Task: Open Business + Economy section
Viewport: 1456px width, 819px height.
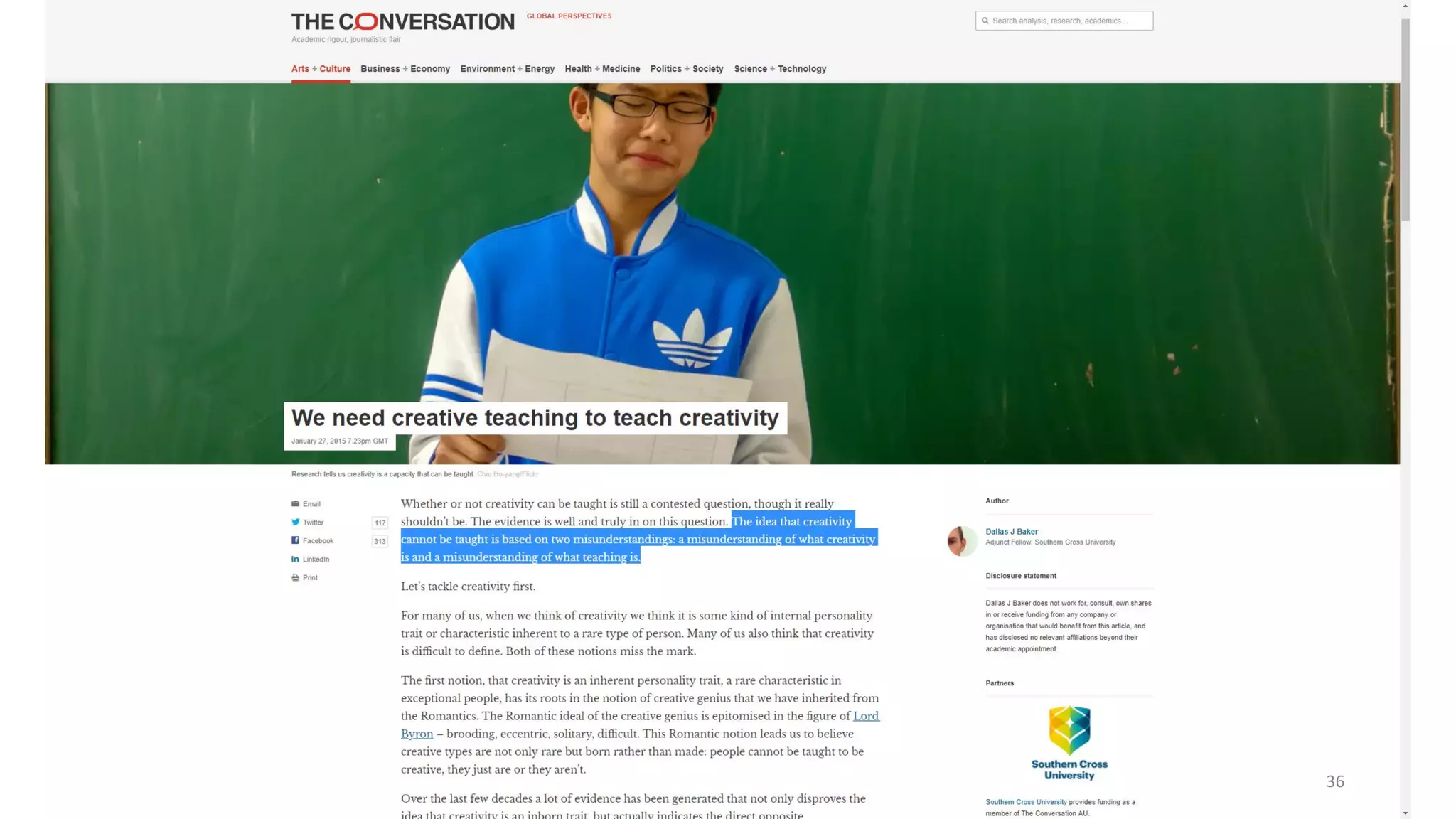Action: tap(405, 69)
